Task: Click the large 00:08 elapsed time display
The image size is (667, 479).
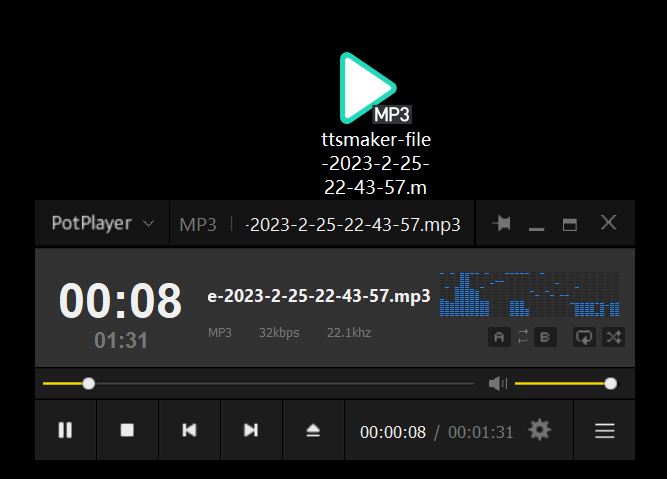Action: point(120,300)
